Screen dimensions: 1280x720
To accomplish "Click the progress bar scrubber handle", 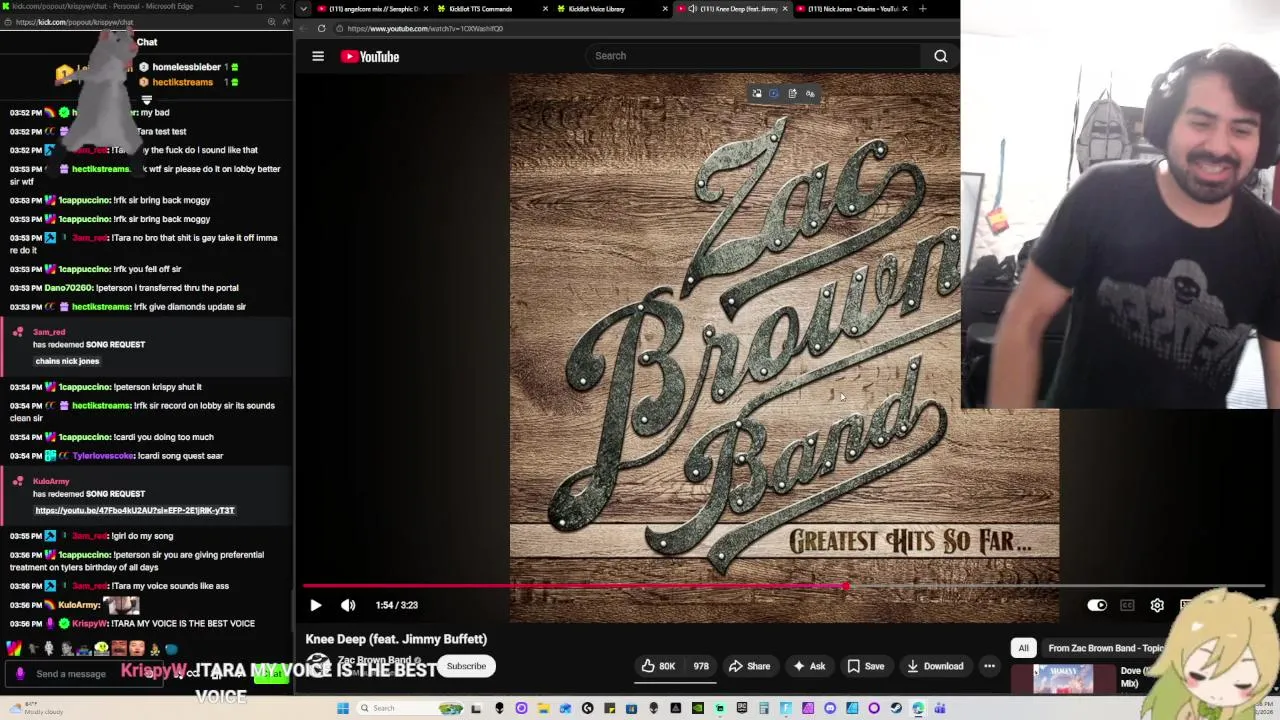I will tap(847, 586).
